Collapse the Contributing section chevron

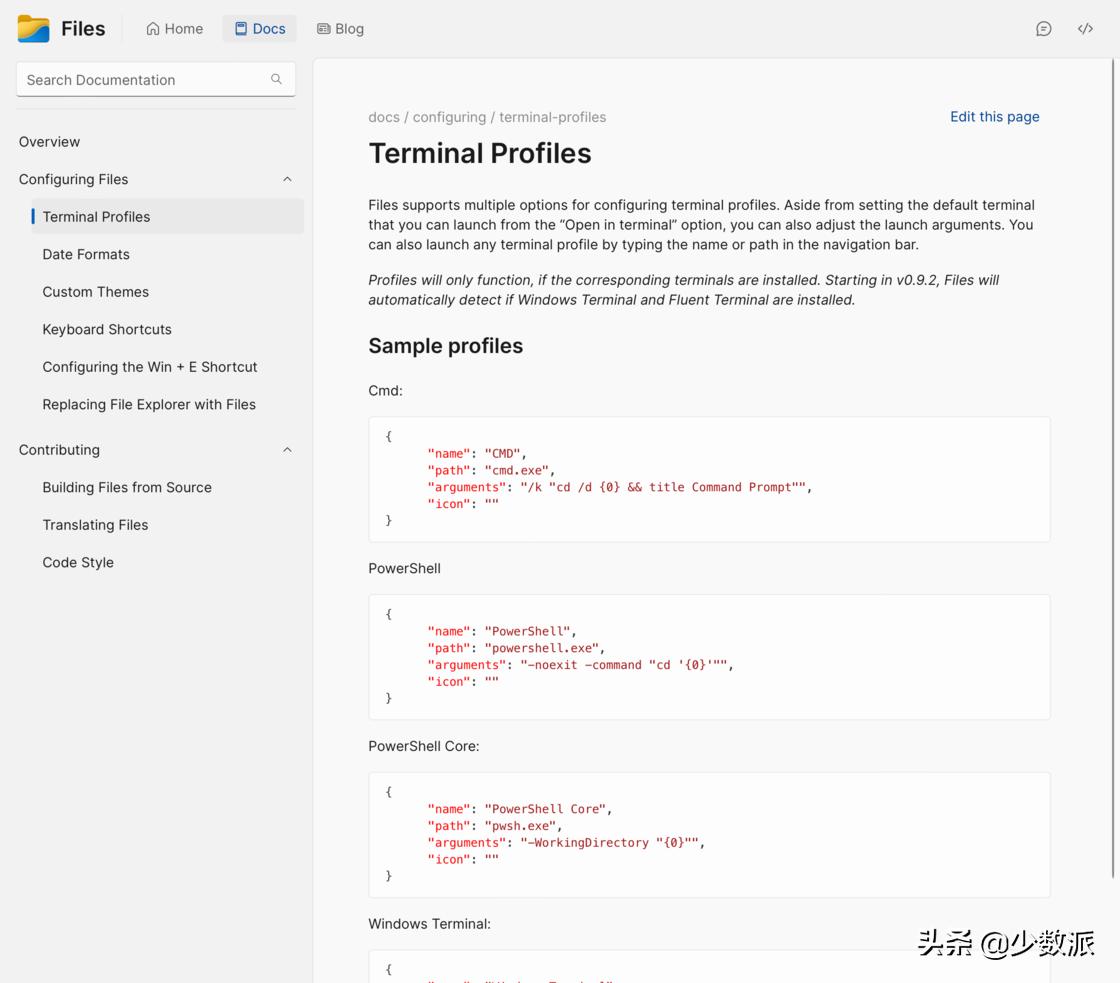[287, 450]
